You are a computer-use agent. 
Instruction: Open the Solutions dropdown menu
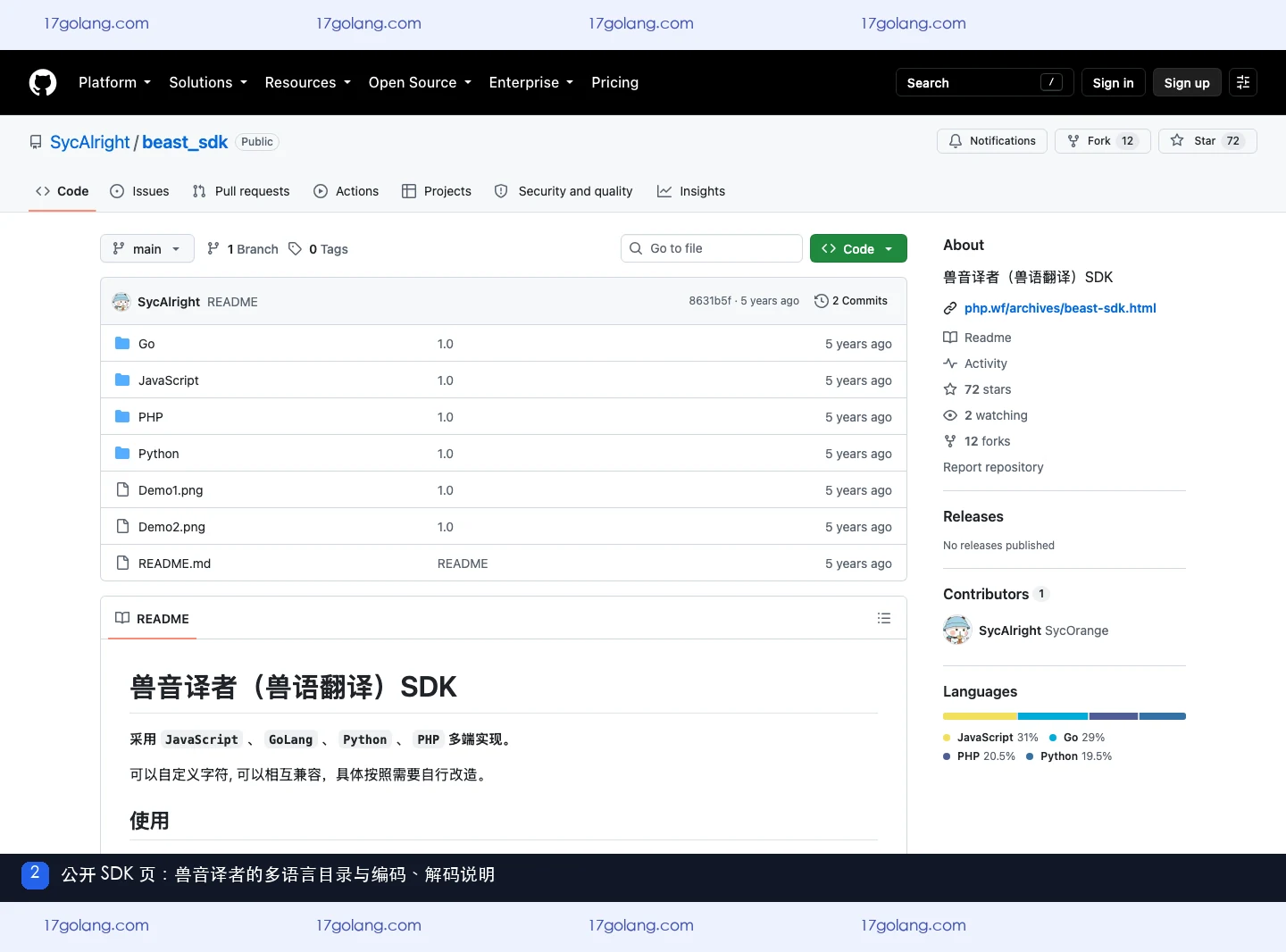[x=208, y=82]
